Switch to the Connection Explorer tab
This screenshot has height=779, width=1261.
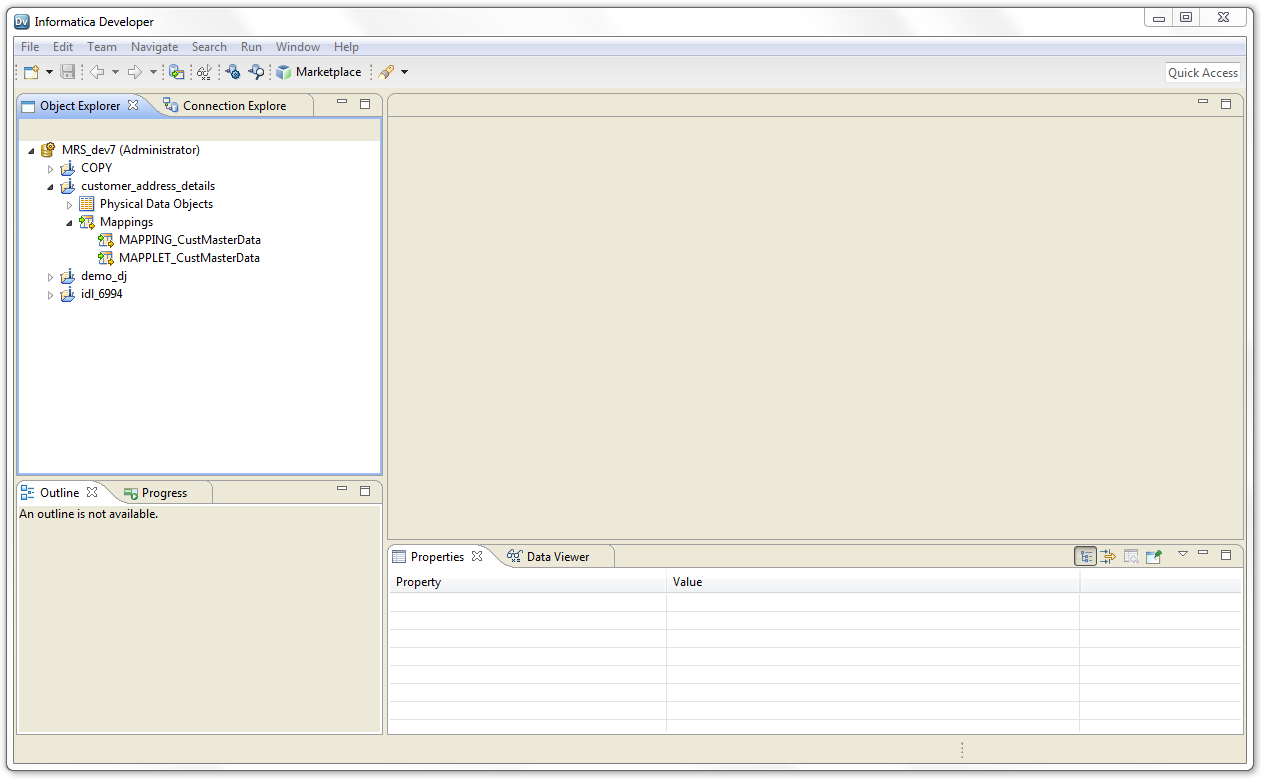click(x=234, y=105)
